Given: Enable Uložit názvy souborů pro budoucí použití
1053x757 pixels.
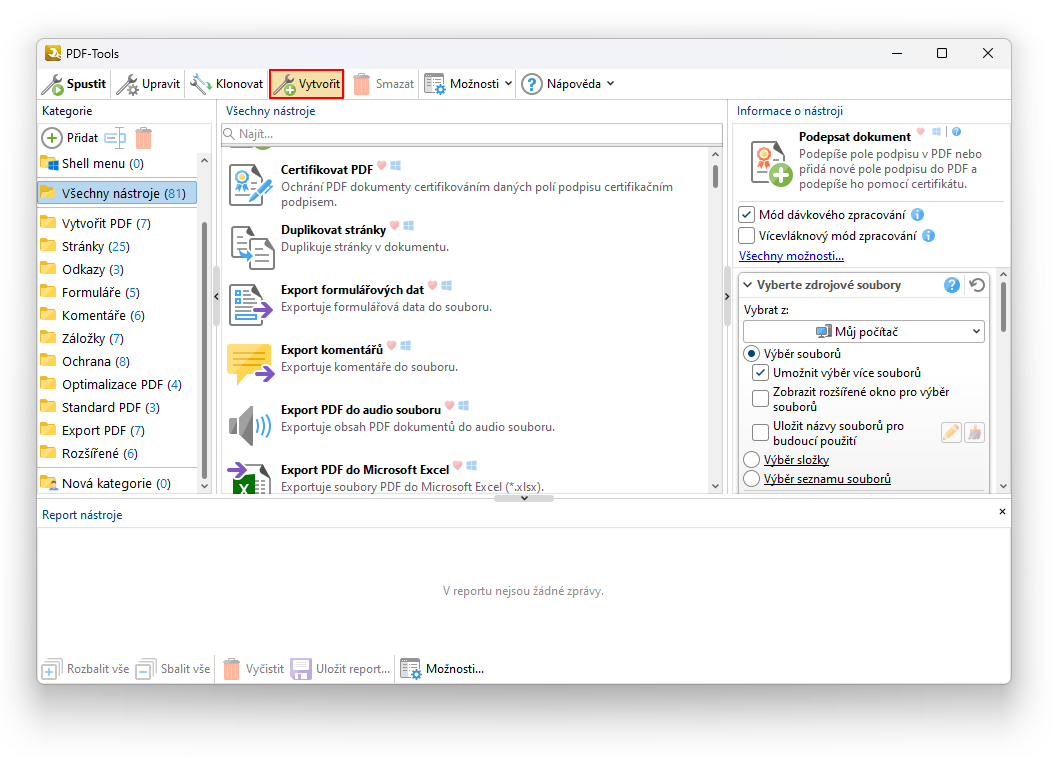Looking at the screenshot, I should [x=760, y=433].
